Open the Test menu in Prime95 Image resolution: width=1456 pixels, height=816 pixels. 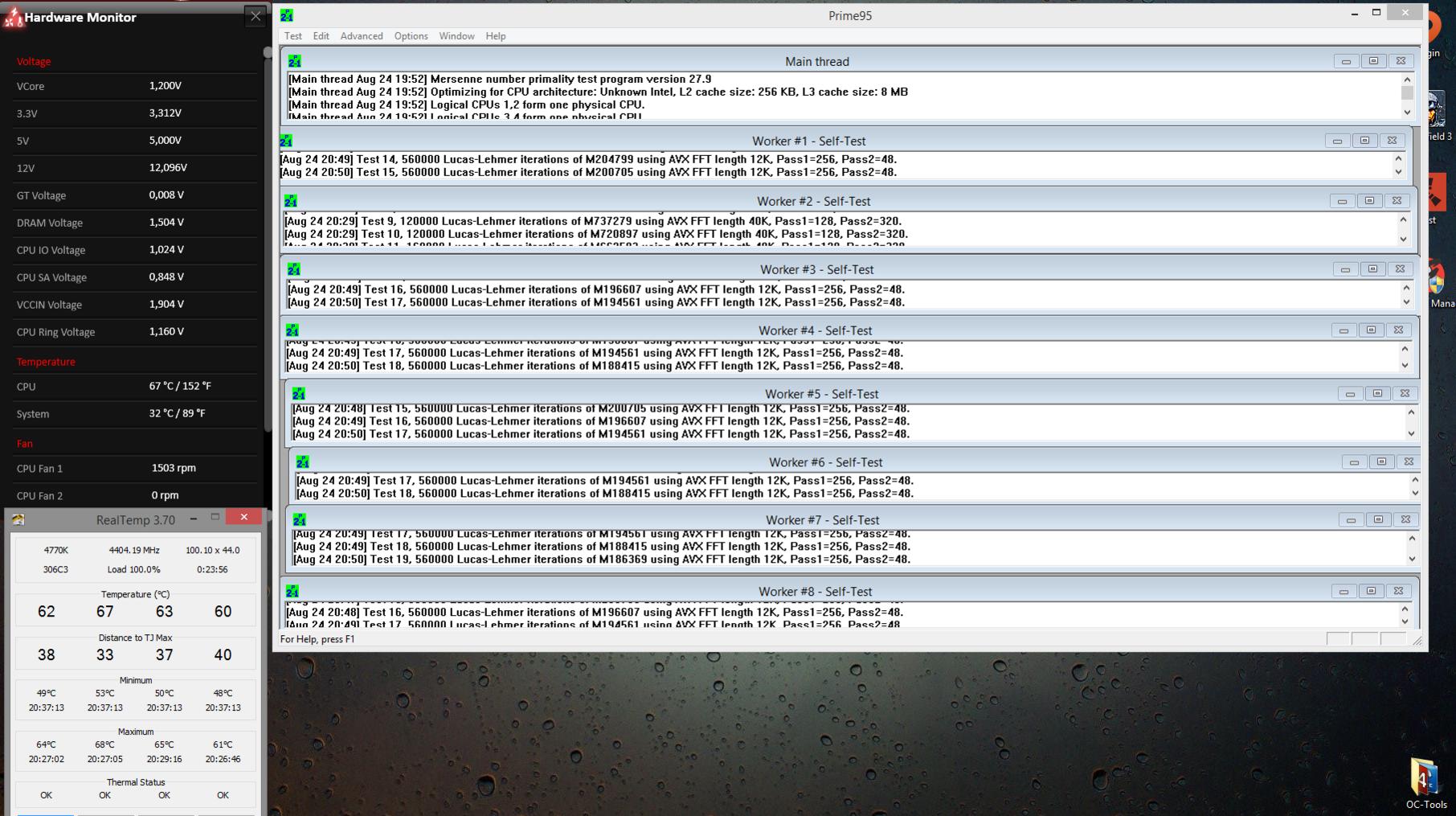(293, 36)
